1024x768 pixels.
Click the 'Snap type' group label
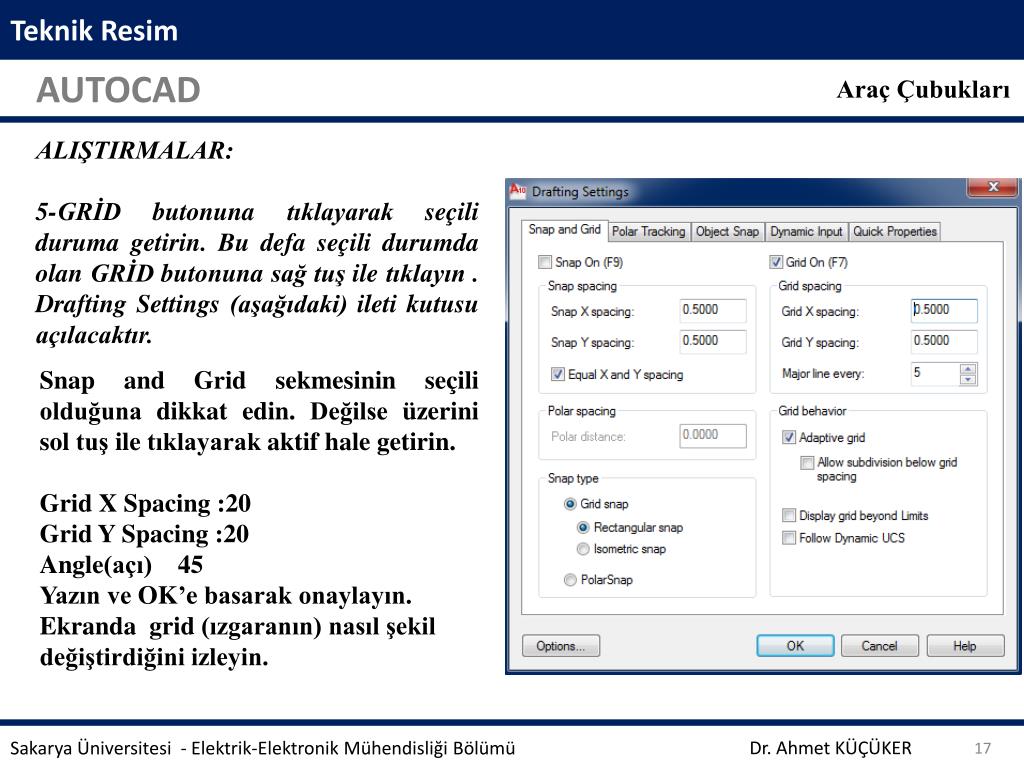[x=573, y=479]
